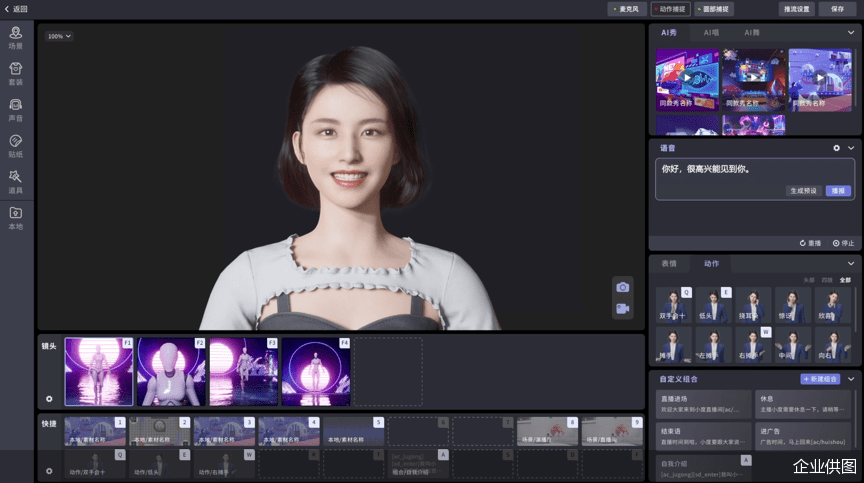Click the camera snapshot icon on preview
This screenshot has width=864, height=483.
click(623, 287)
